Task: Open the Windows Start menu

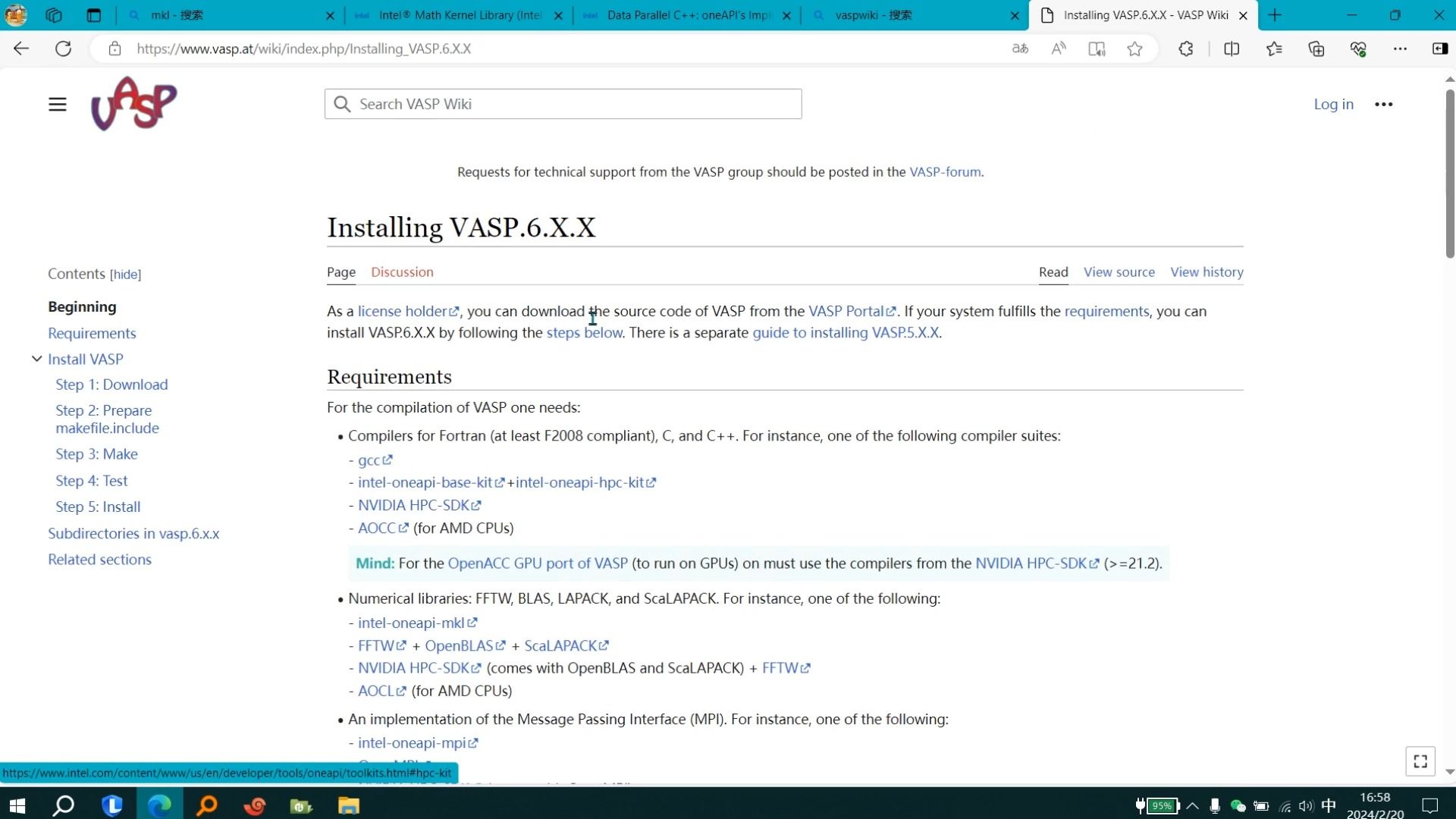Action: pyautogui.click(x=17, y=805)
